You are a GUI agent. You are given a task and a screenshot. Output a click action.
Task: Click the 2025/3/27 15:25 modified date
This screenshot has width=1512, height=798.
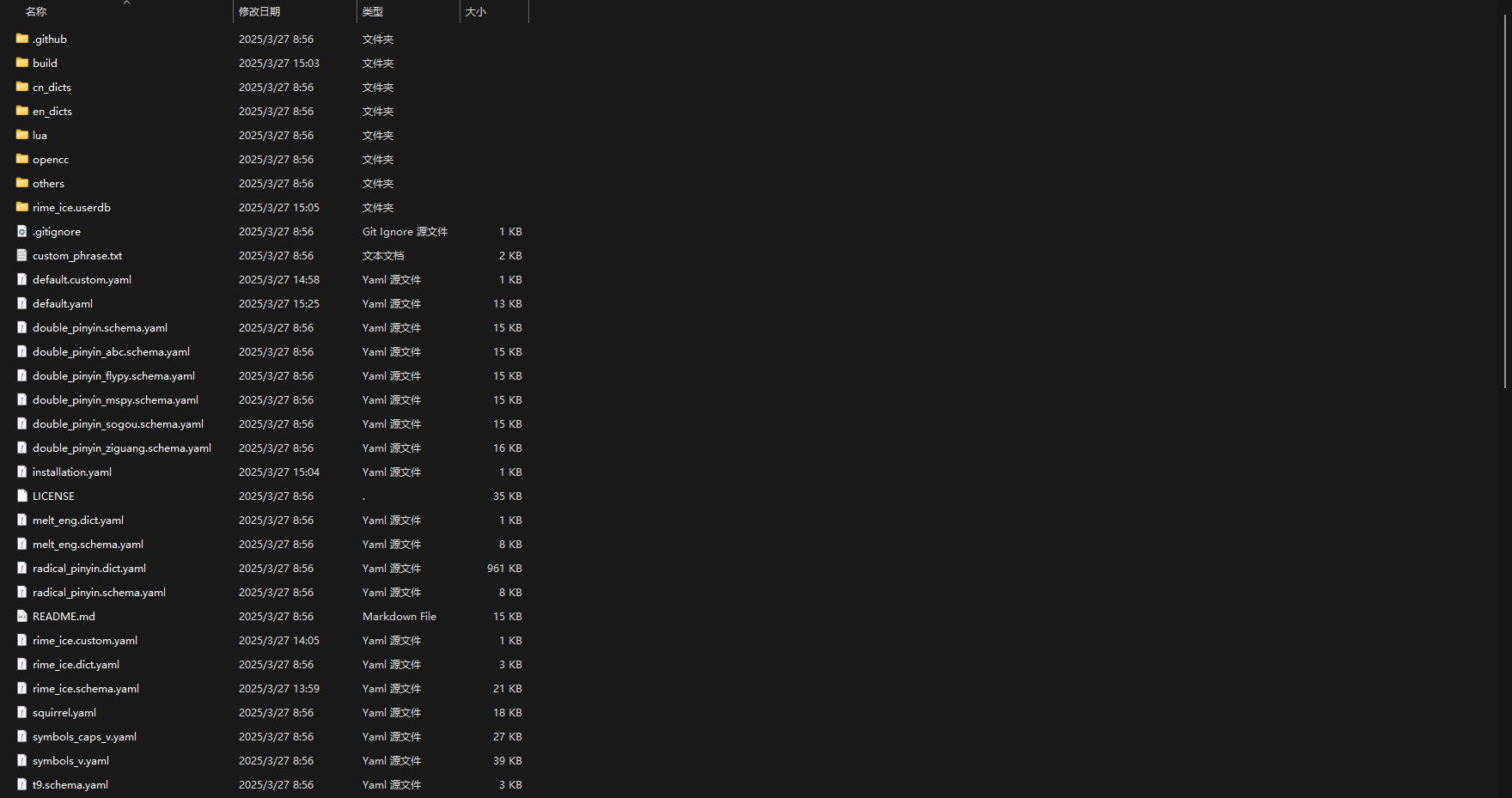pyautogui.click(x=279, y=304)
